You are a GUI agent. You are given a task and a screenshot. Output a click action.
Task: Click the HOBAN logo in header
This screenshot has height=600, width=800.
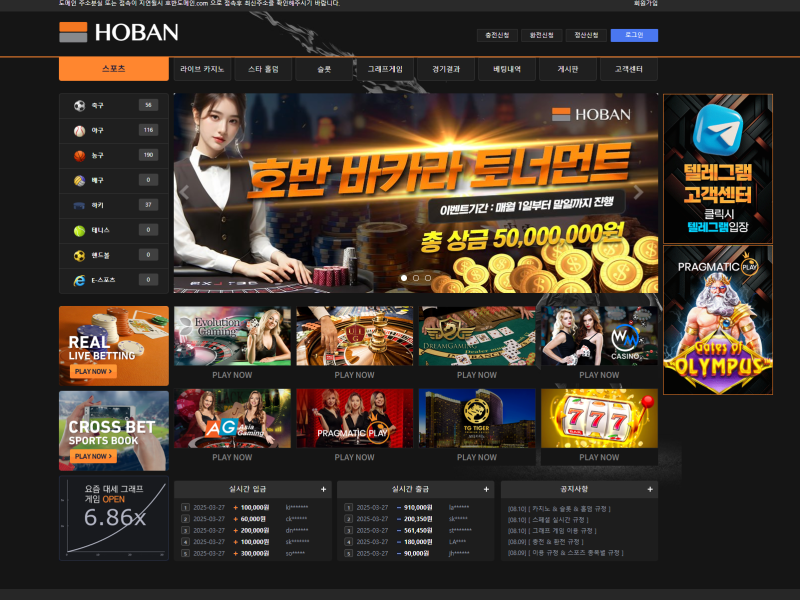118,32
